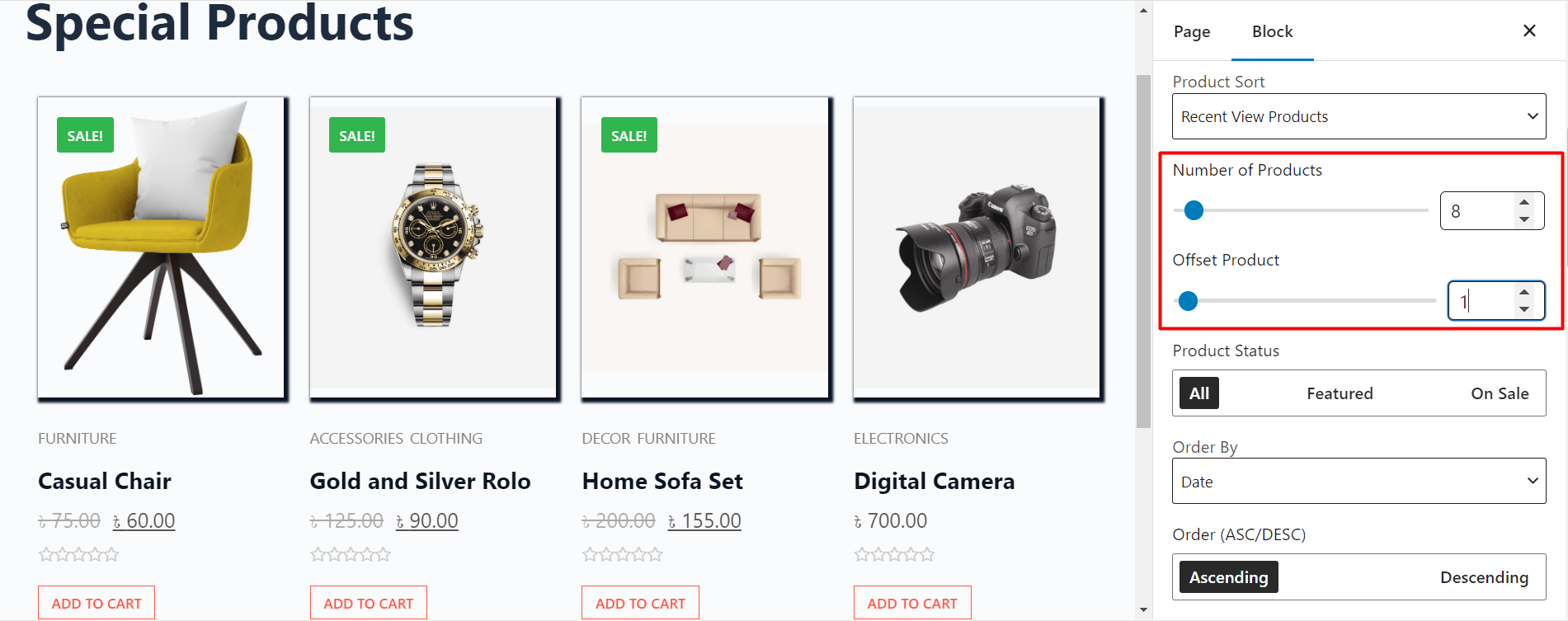Screen dimensions: 1568x621
Task: Click SALE! badge on Casual Chair
Action: 85,135
